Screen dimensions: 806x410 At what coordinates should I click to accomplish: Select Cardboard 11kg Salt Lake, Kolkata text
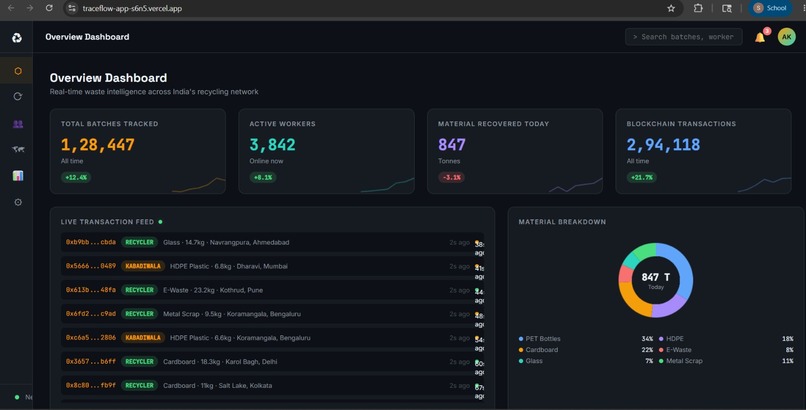coord(217,385)
